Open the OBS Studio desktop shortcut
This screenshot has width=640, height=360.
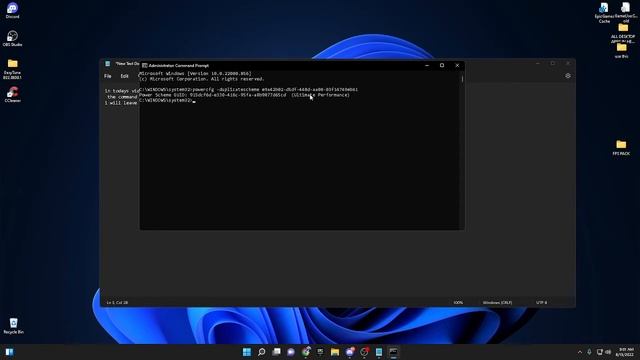click(12, 38)
